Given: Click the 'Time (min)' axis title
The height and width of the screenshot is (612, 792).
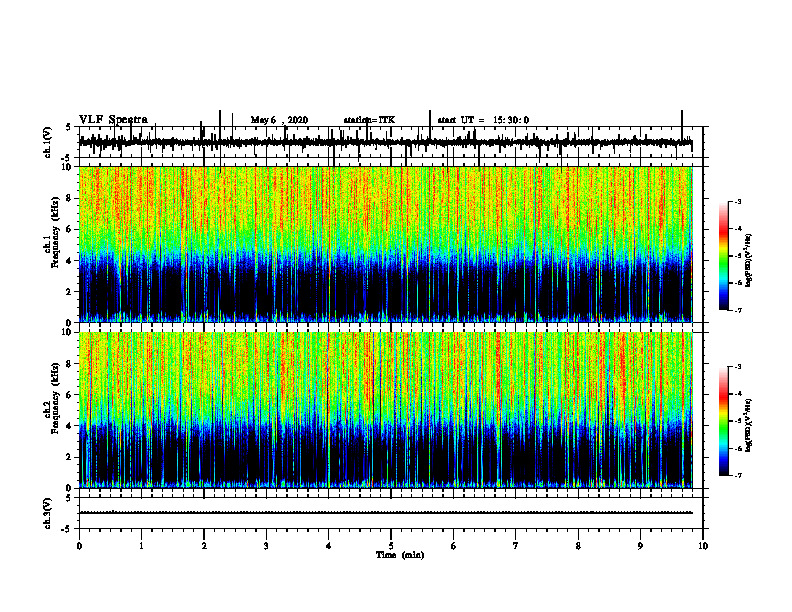Looking at the screenshot, I should (x=400, y=555).
